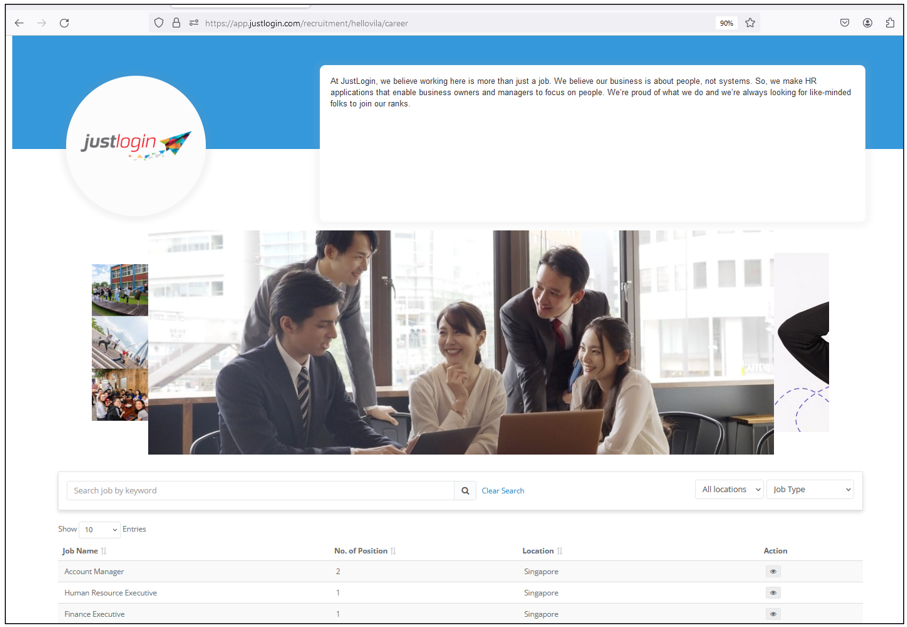Image resolution: width=907 pixels, height=627 pixels.
Task: Click Singapore in the Finance Executive row
Action: (x=541, y=614)
